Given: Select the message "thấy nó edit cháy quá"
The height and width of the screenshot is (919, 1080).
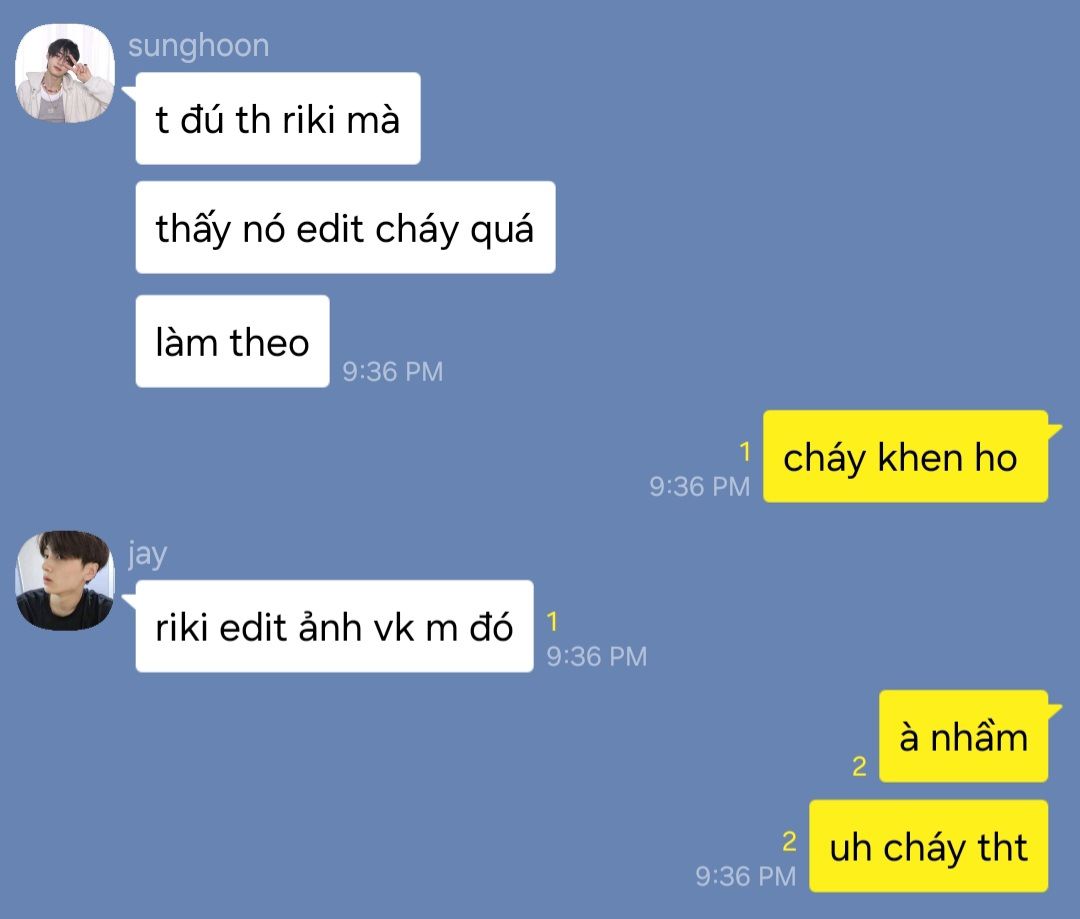Looking at the screenshot, I should click(x=345, y=227).
